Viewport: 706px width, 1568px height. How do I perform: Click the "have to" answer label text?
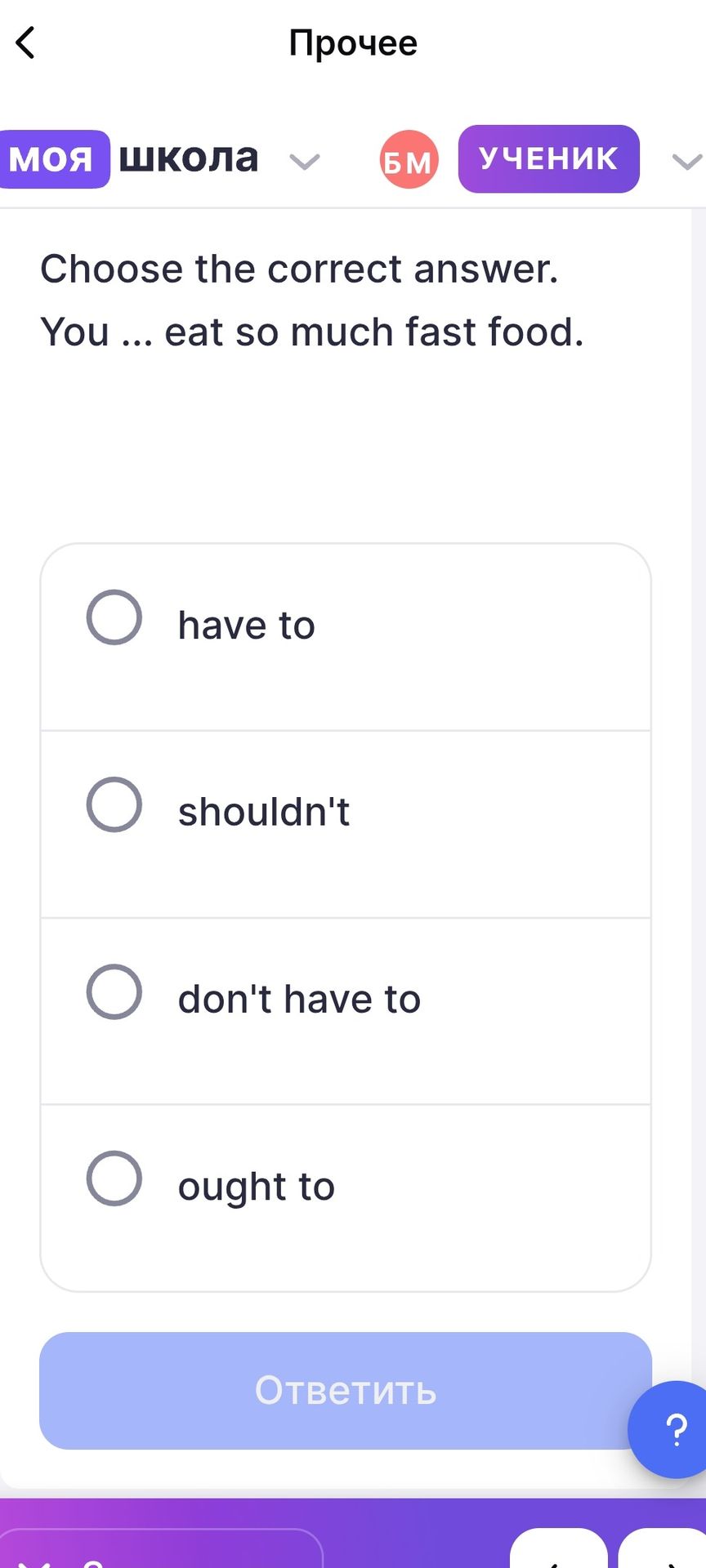point(247,626)
